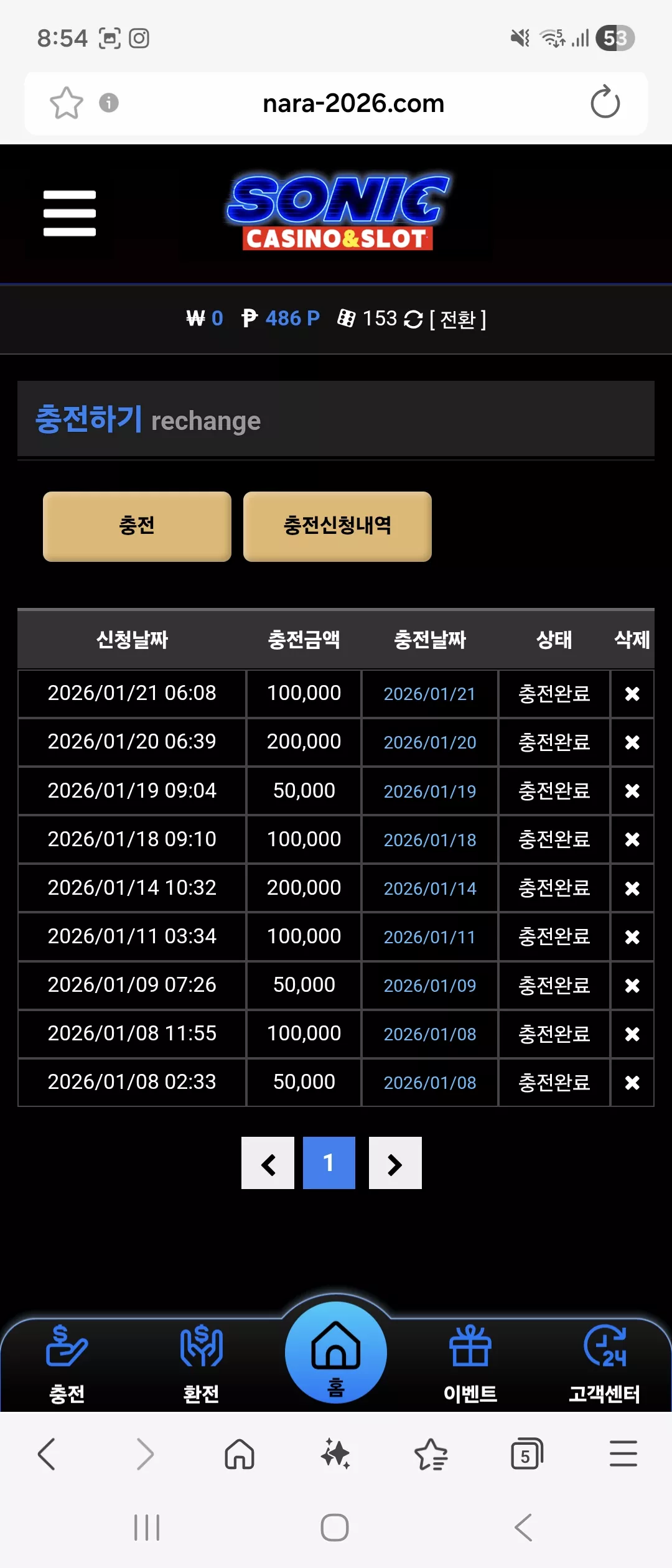Viewport: 672px width, 1568px height.
Task: Switch to the 충전 tab button
Action: pyautogui.click(x=137, y=526)
